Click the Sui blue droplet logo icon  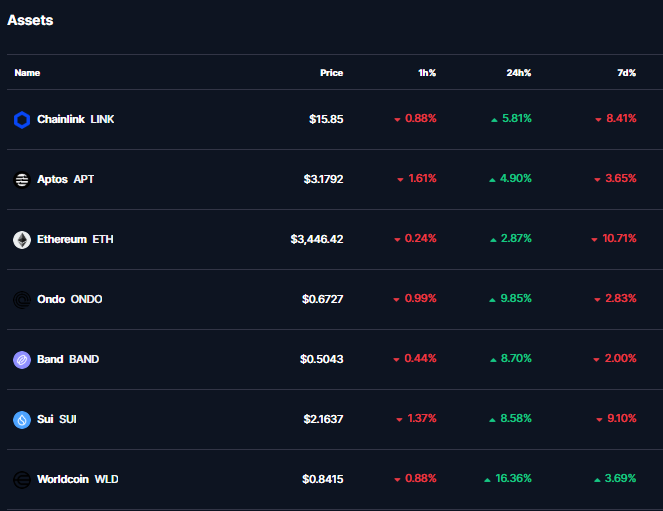[22, 420]
